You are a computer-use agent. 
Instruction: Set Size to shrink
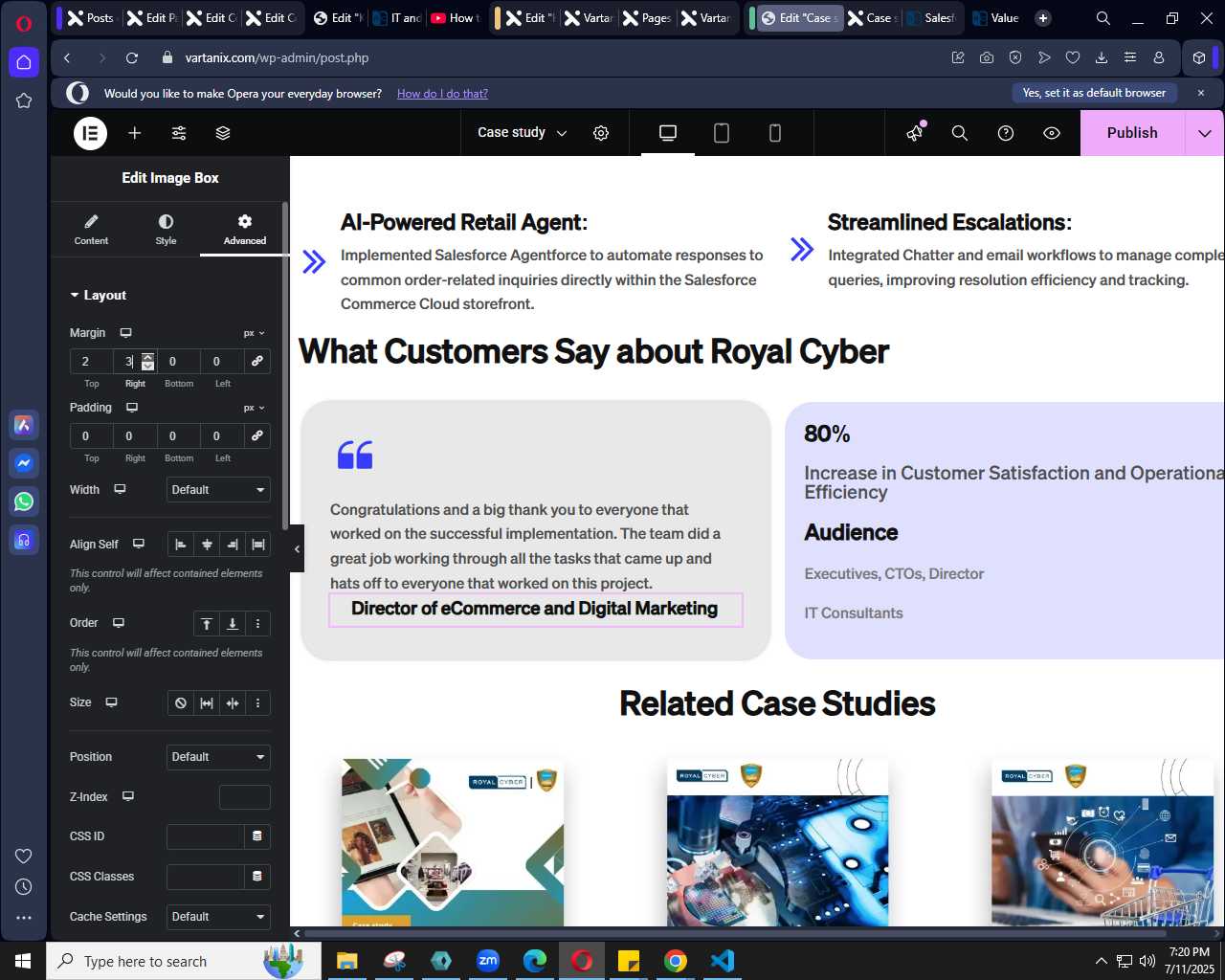pyautogui.click(x=233, y=703)
